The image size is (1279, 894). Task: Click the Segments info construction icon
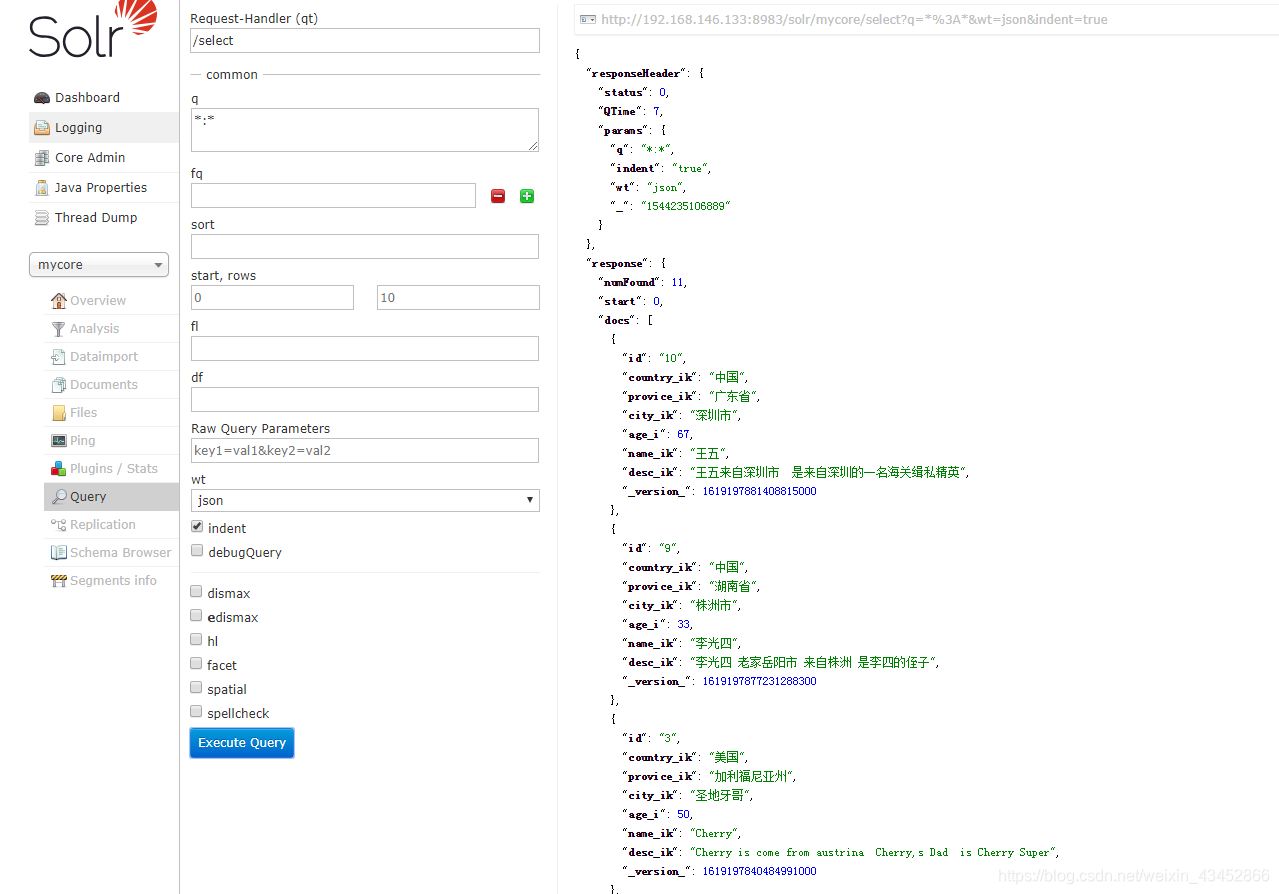point(59,581)
